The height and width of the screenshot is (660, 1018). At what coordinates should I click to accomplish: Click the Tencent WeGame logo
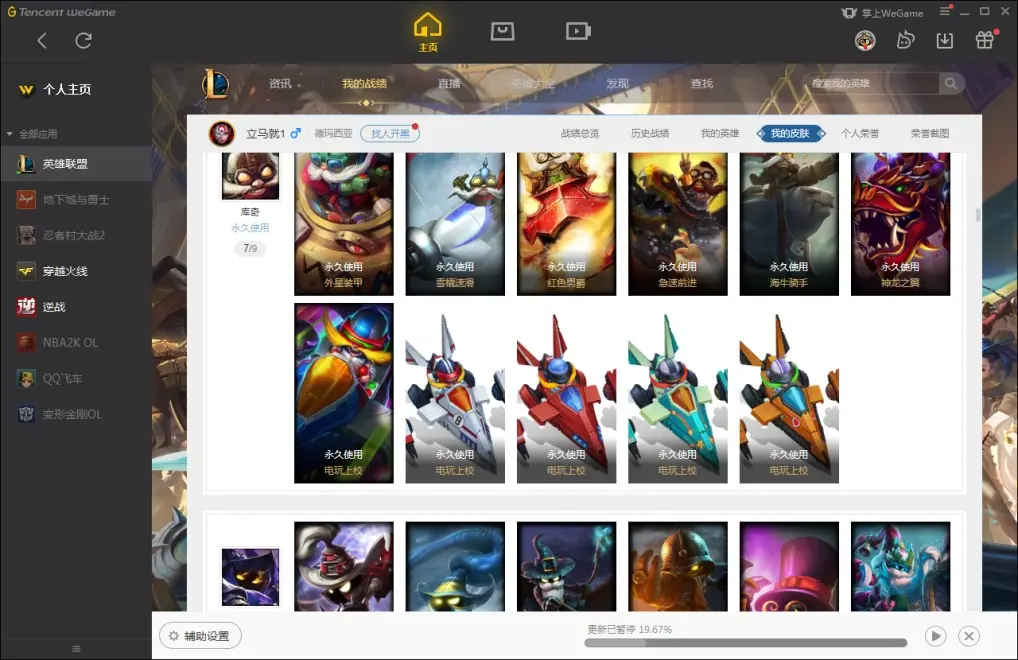pyautogui.click(x=62, y=12)
